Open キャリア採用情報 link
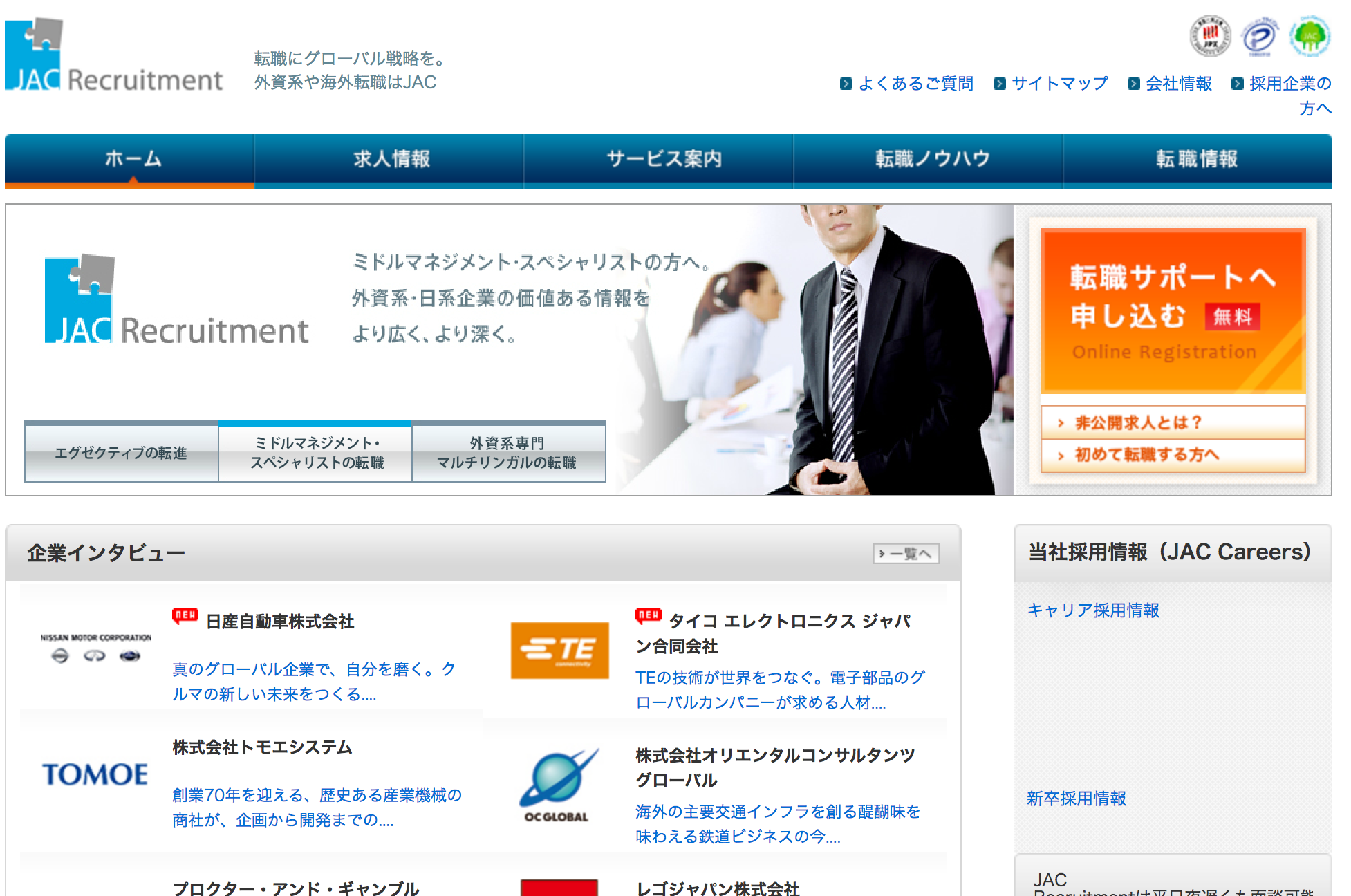Image resolution: width=1351 pixels, height=896 pixels. point(1092,610)
